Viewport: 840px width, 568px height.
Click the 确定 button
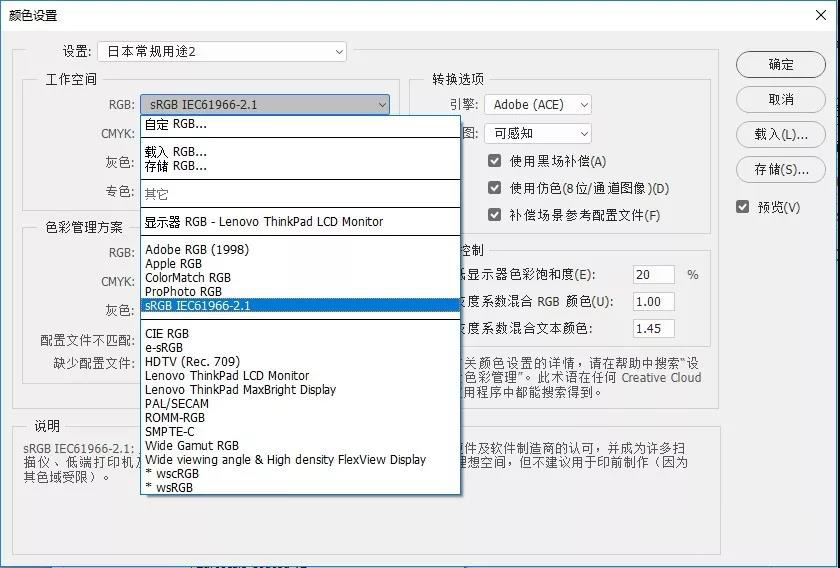coord(781,65)
